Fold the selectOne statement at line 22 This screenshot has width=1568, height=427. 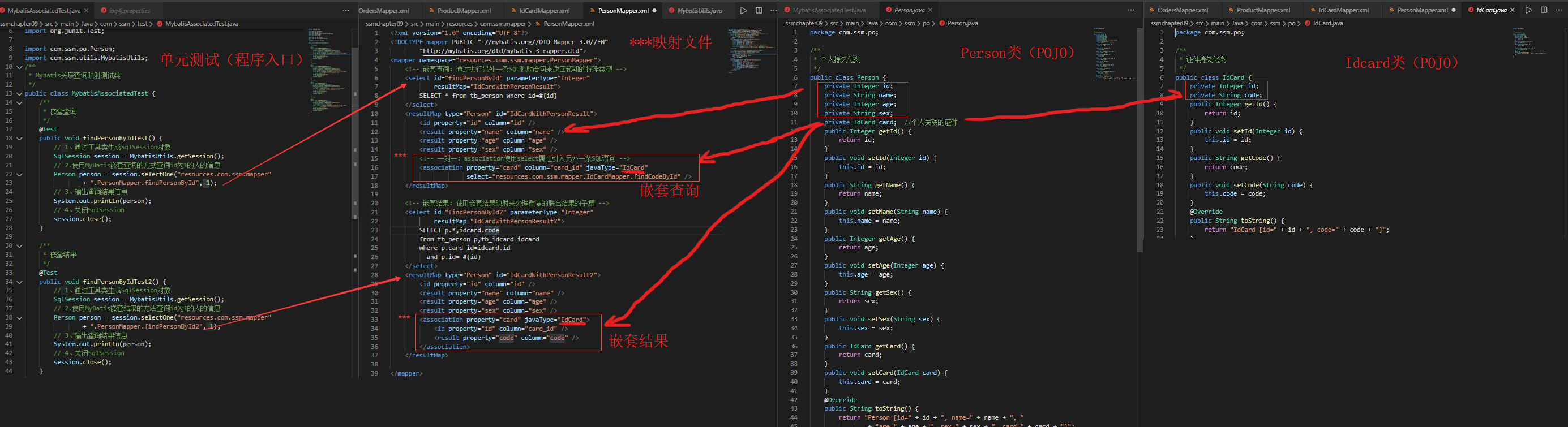(x=19, y=174)
